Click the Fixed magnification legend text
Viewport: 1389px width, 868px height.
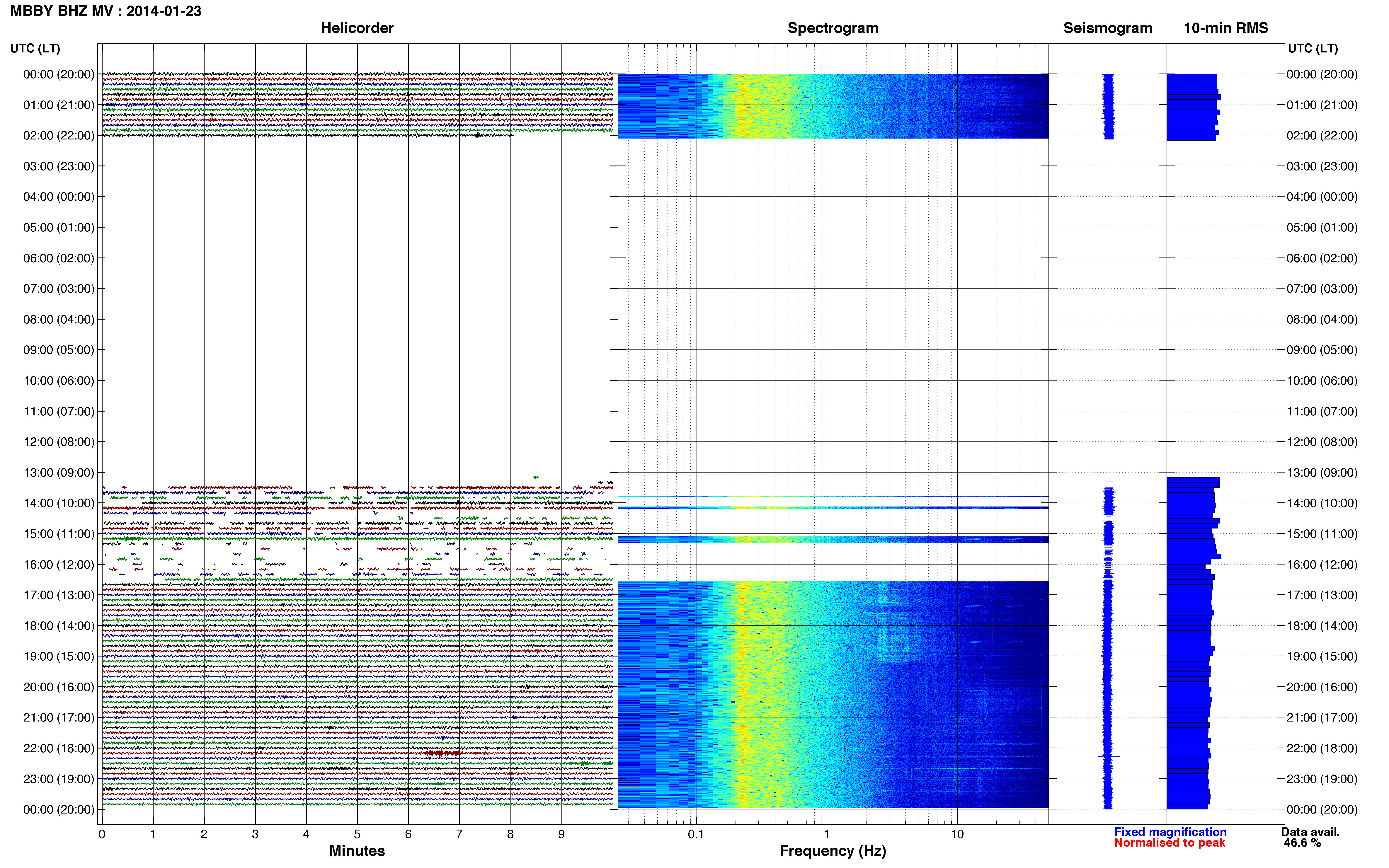tap(1170, 832)
